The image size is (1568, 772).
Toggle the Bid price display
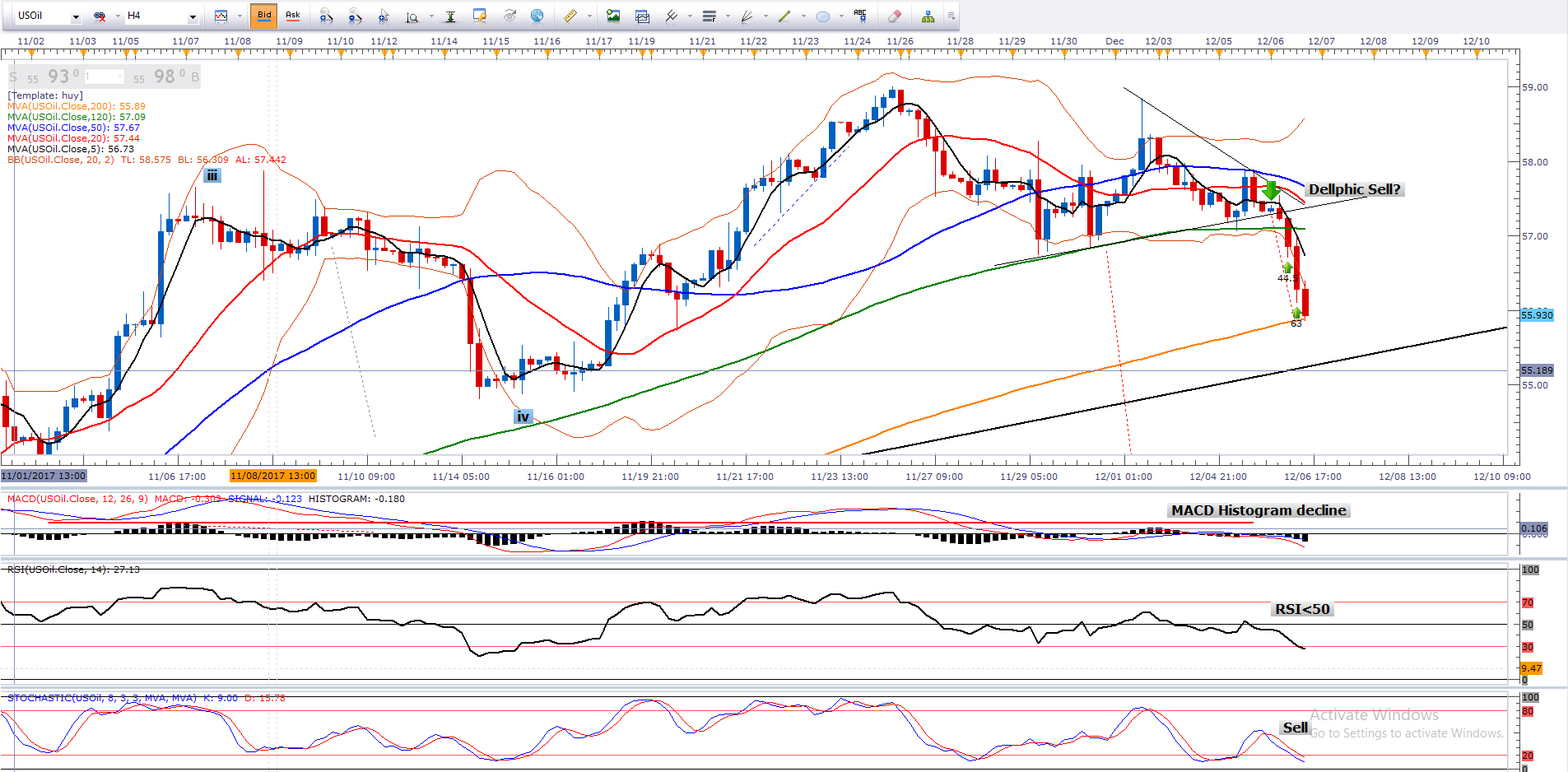coord(264,16)
